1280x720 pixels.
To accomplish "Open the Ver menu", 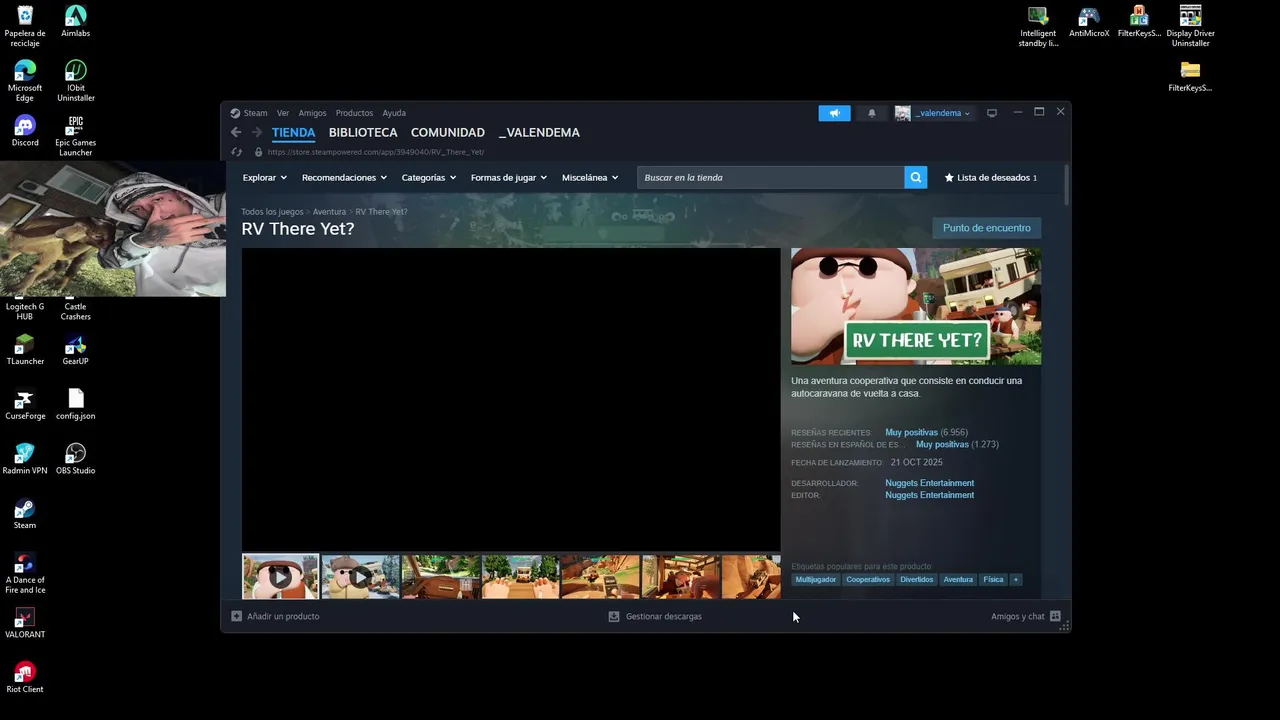I will pos(283,113).
